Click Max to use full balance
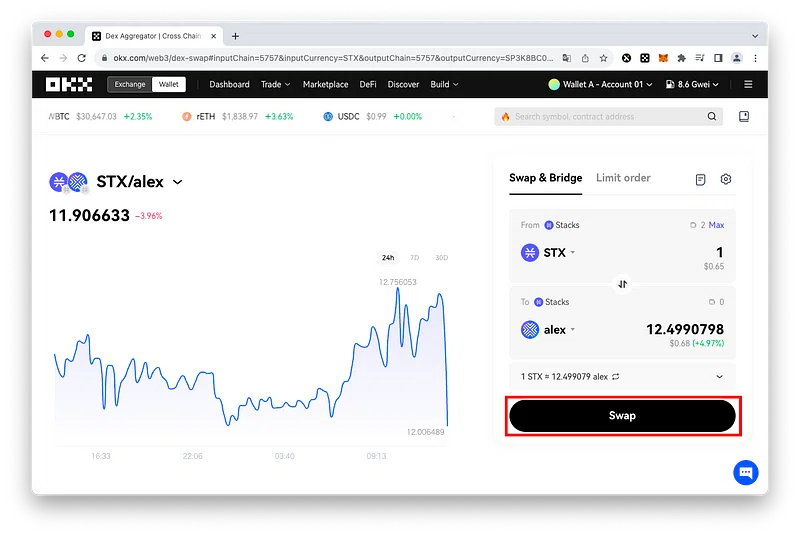Image resolution: width=800 pixels, height=537 pixels. (716, 225)
